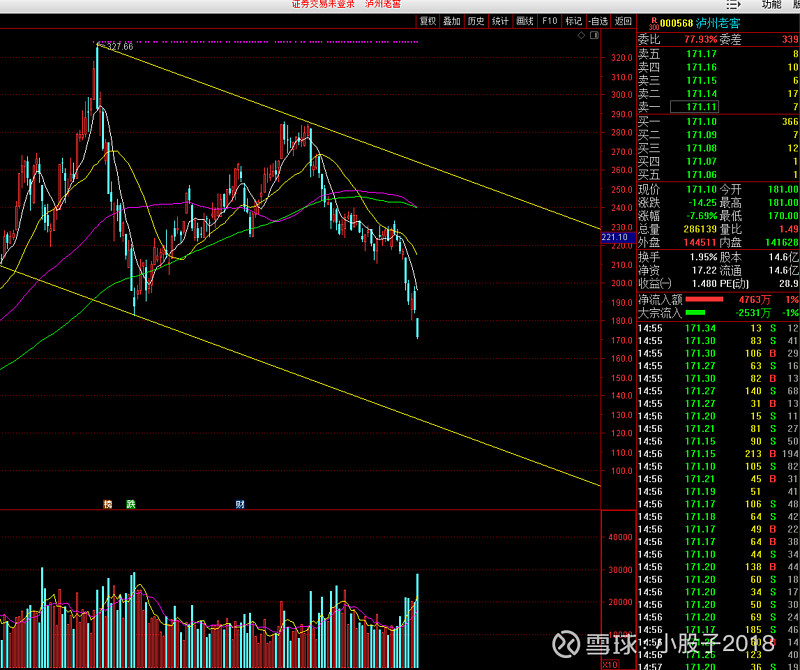
Task: Select the 画线 line drawing tool
Action: point(524,21)
